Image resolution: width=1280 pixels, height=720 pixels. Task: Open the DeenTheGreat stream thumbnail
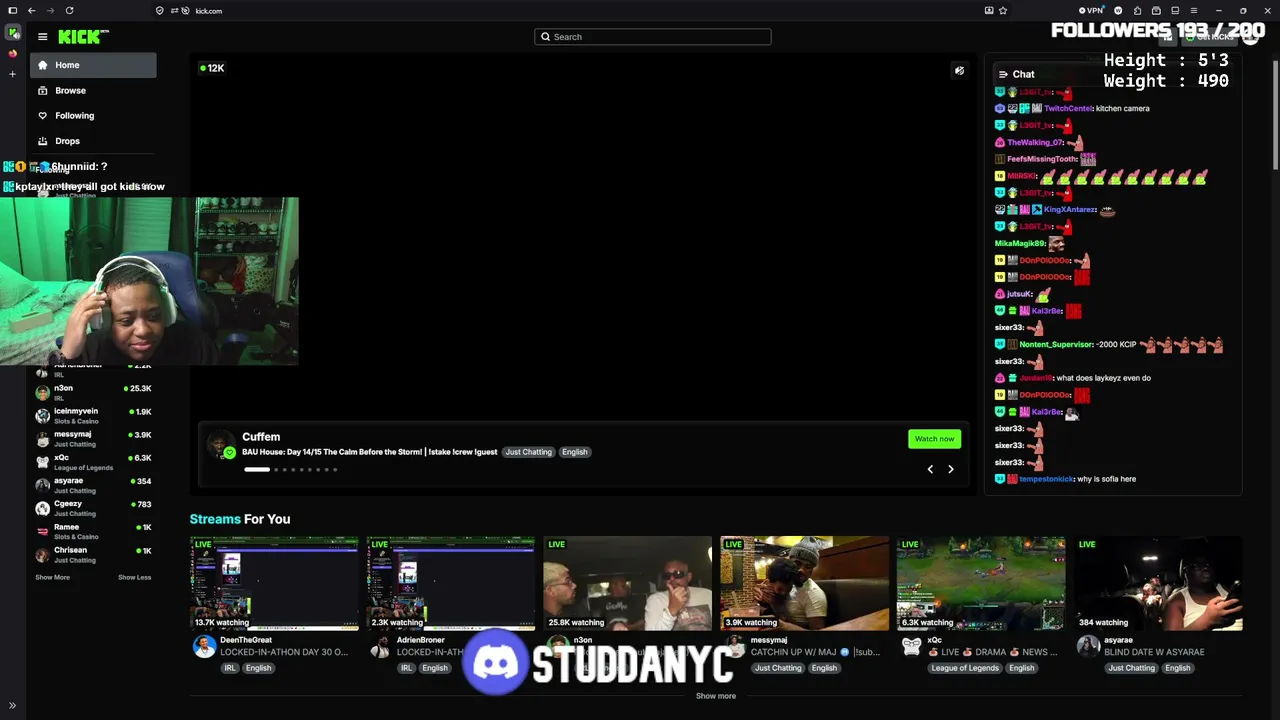pyautogui.click(x=274, y=583)
